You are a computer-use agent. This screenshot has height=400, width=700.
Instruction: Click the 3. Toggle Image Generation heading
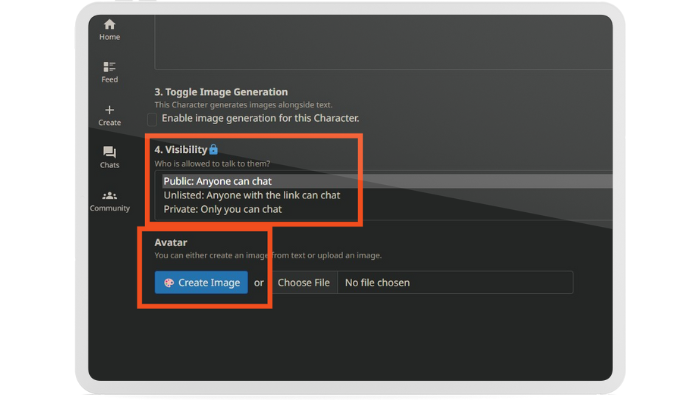click(x=221, y=92)
